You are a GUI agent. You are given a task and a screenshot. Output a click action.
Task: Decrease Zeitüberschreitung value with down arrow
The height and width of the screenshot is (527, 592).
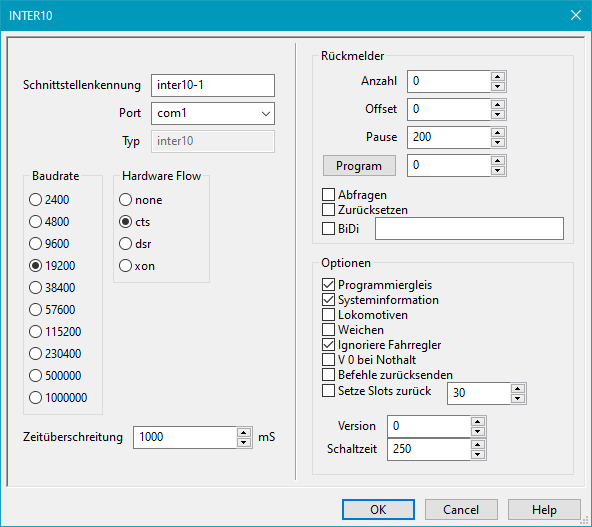(244, 442)
